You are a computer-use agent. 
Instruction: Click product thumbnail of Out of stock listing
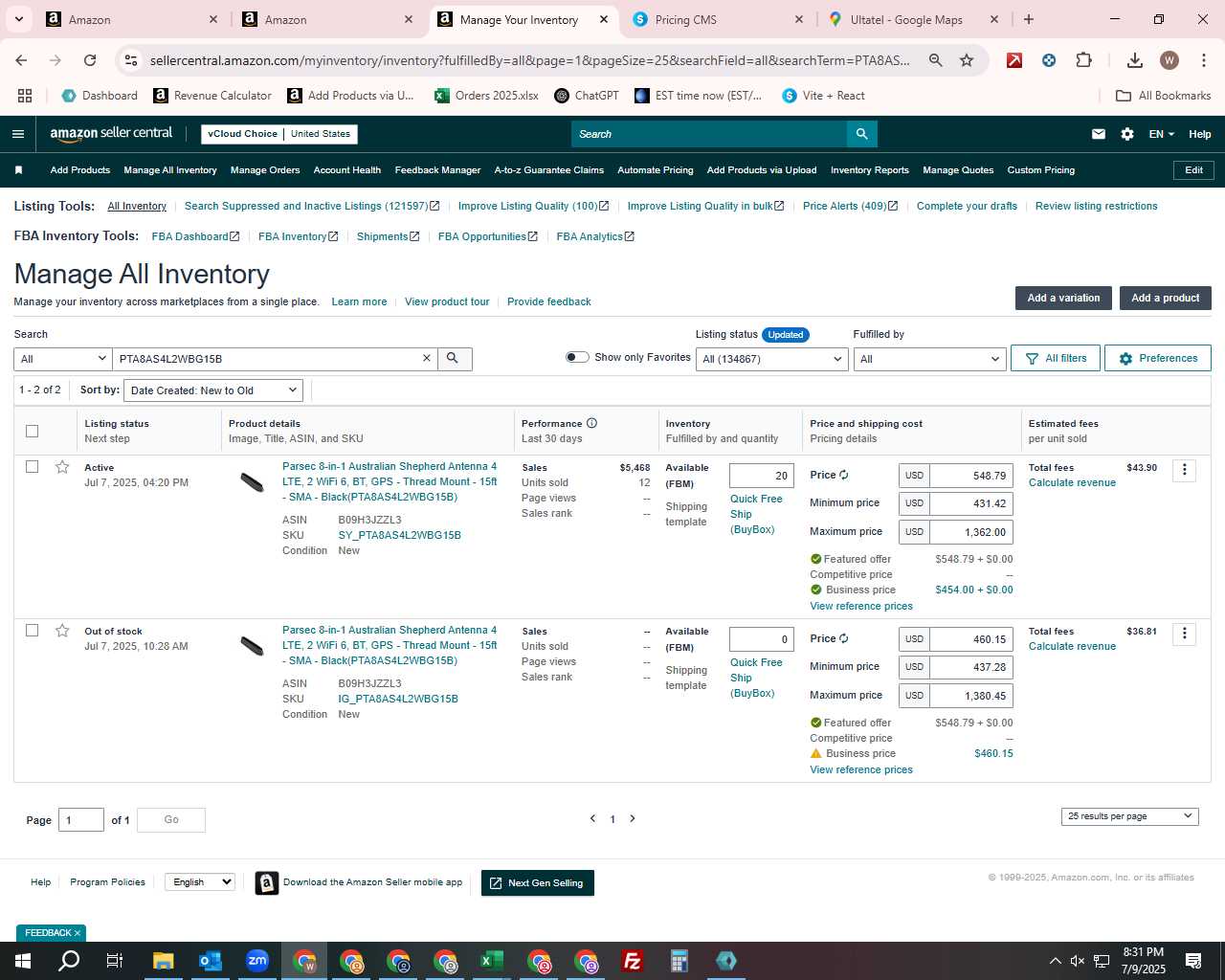click(252, 647)
